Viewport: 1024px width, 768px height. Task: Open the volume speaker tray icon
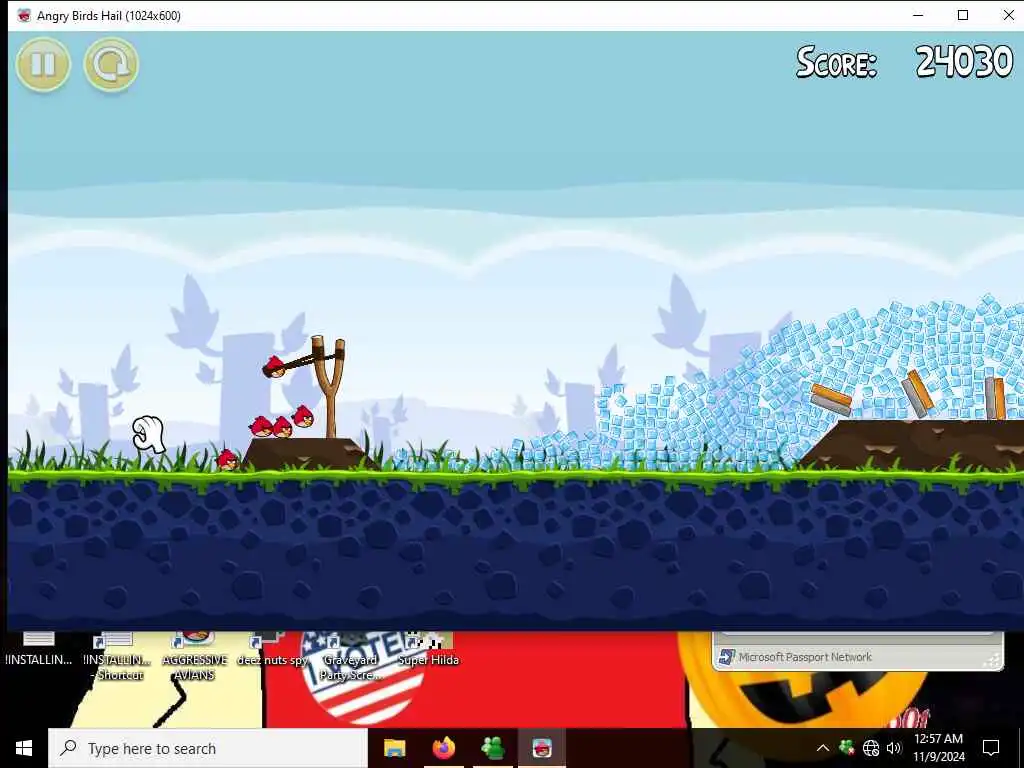pyautogui.click(x=894, y=748)
